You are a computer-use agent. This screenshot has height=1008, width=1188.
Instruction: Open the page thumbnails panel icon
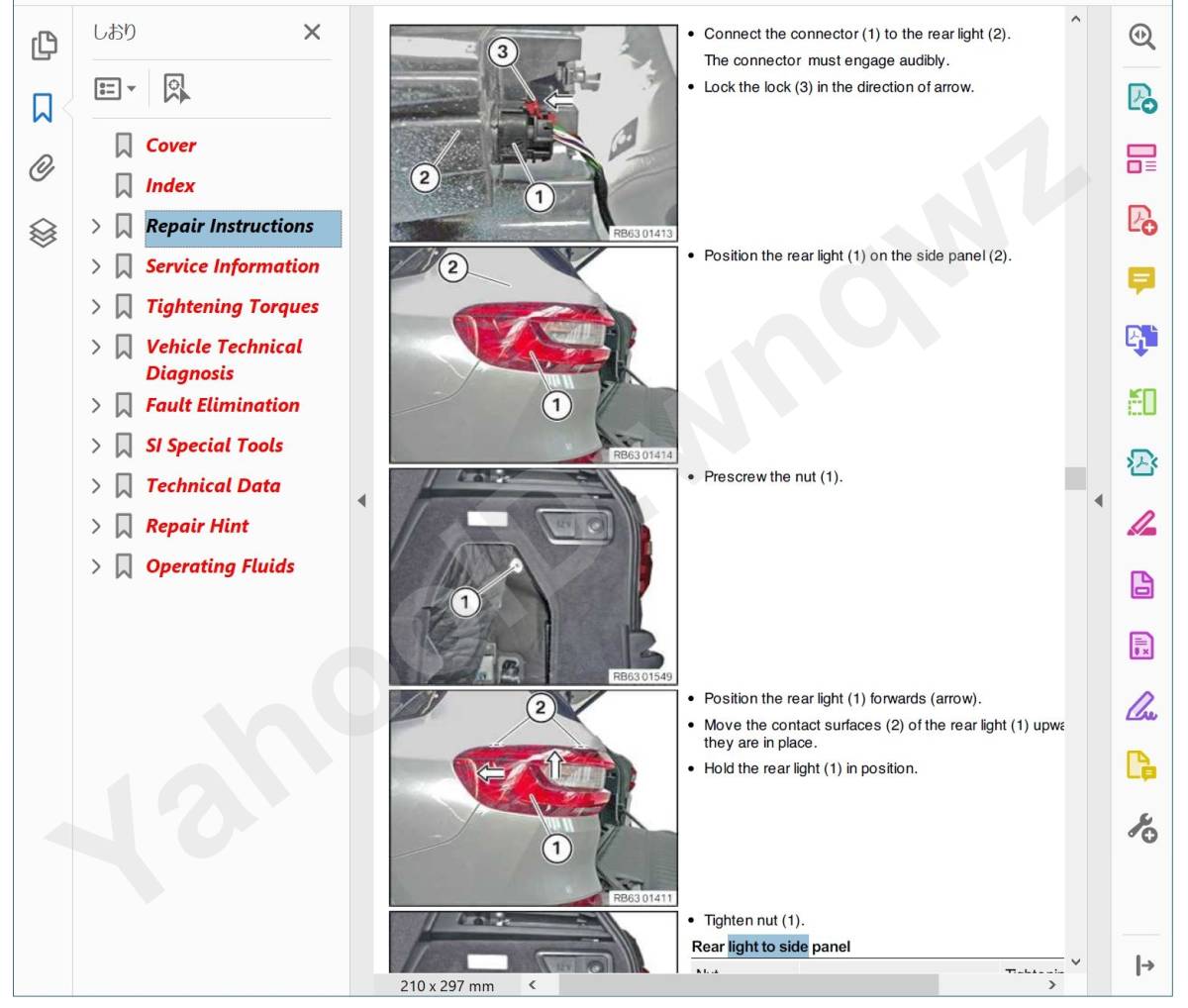(44, 45)
